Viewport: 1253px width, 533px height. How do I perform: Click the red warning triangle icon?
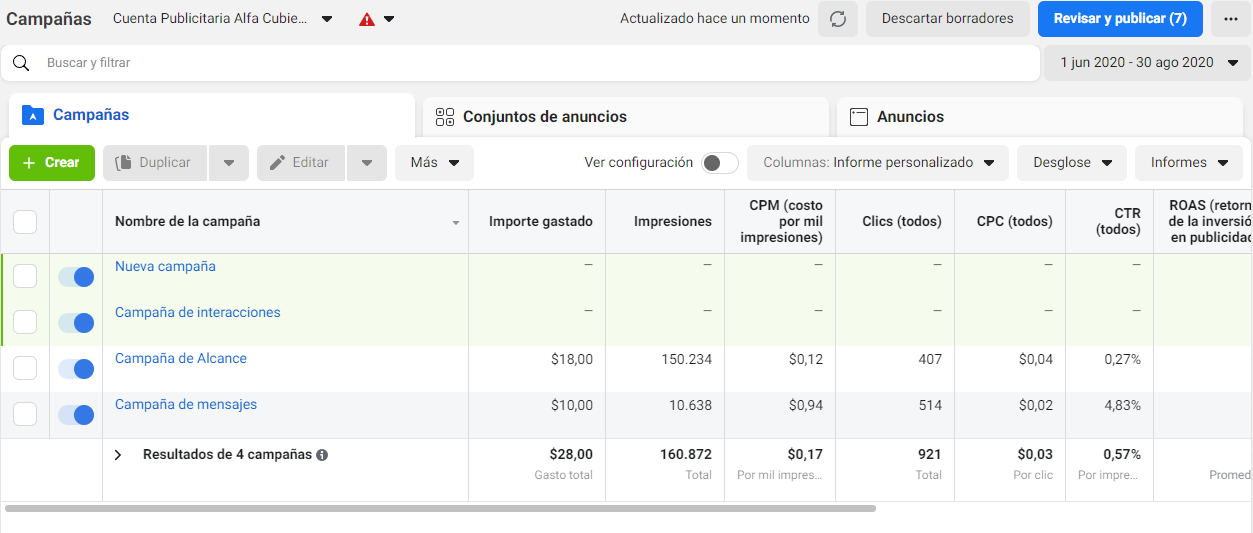coord(367,19)
